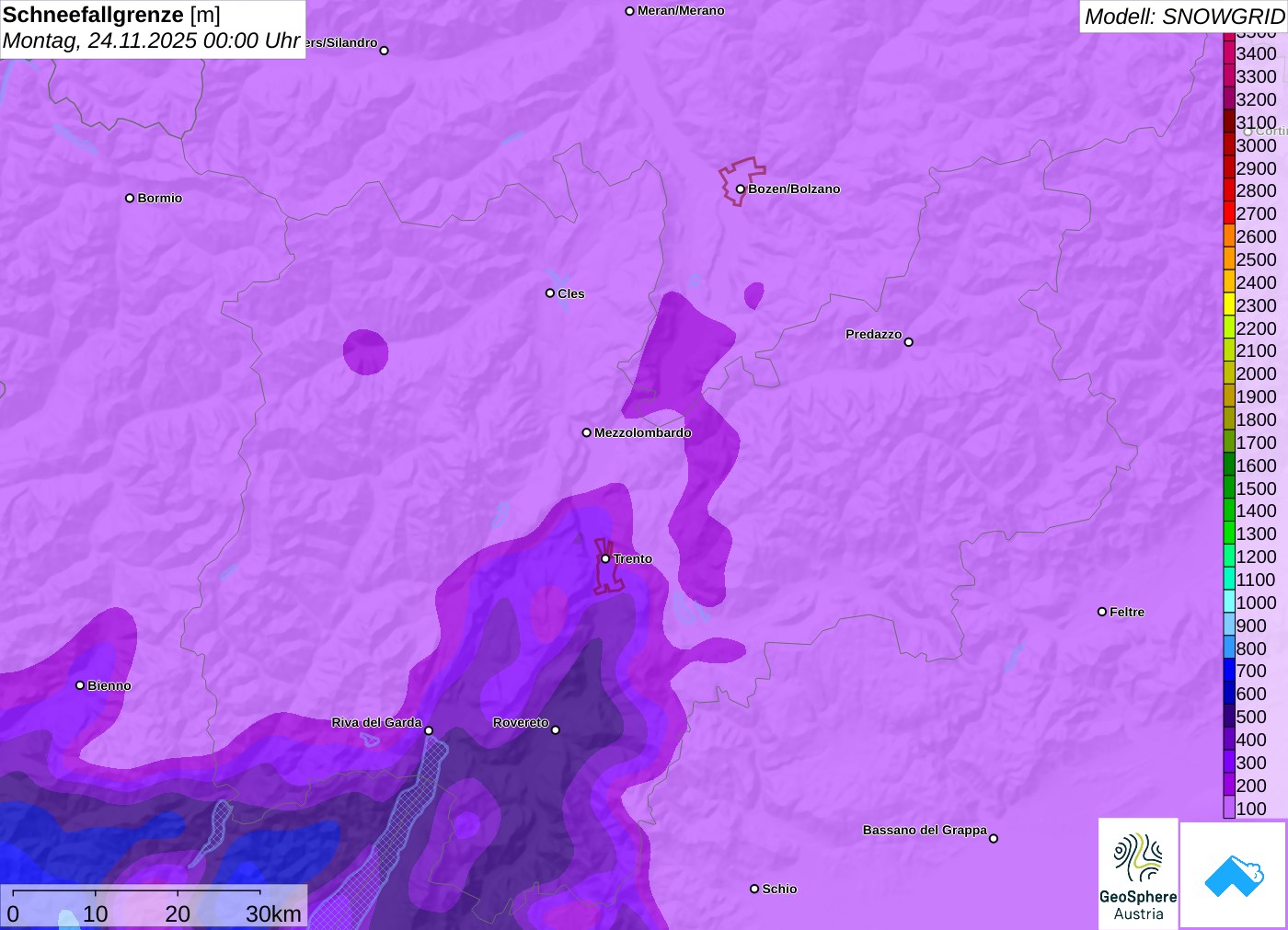Viewport: 1288px width, 930px height.
Task: Click the Silandro marker dot
Action: click(385, 51)
